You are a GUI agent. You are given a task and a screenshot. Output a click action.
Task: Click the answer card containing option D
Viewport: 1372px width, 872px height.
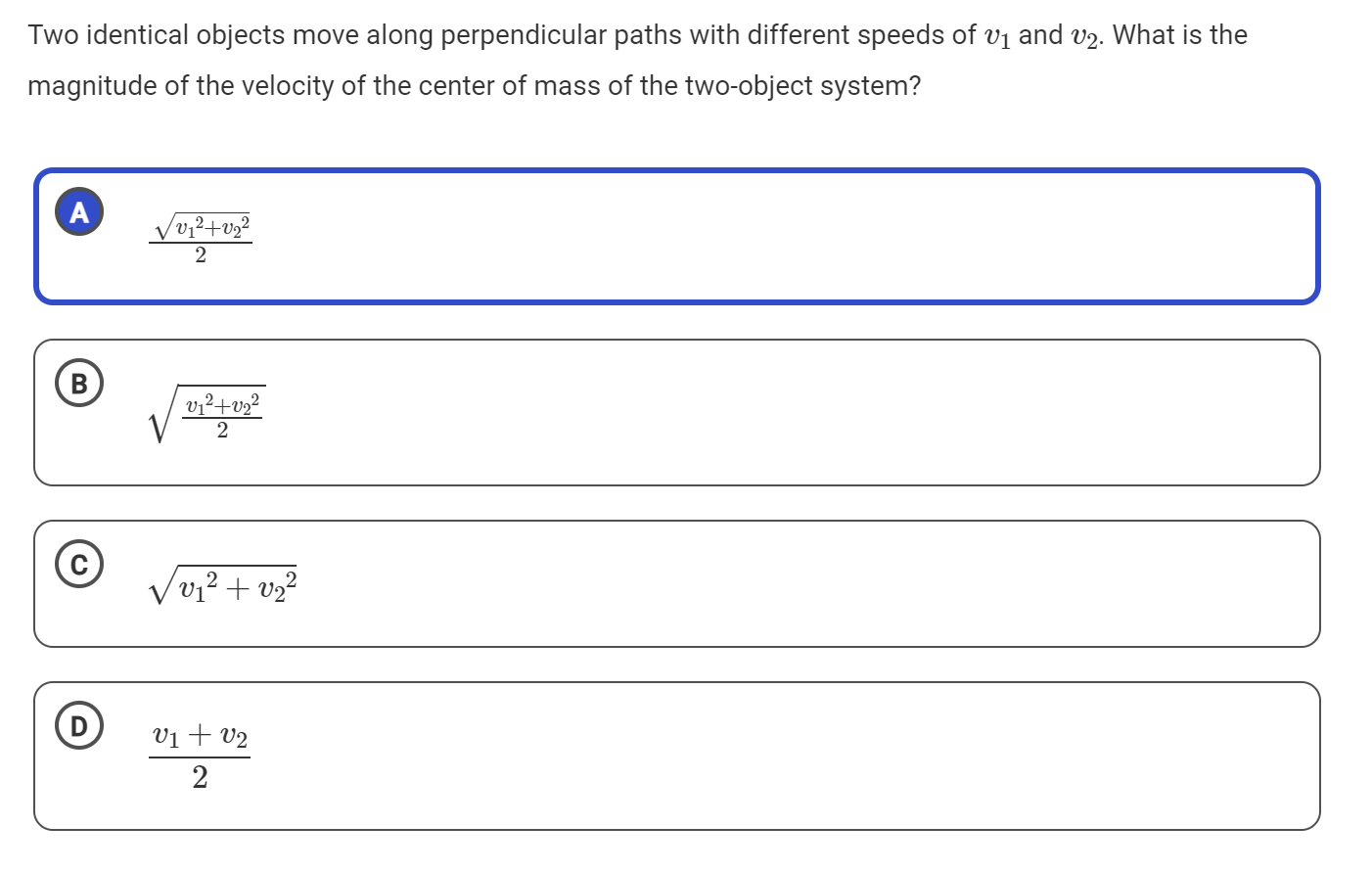(675, 754)
